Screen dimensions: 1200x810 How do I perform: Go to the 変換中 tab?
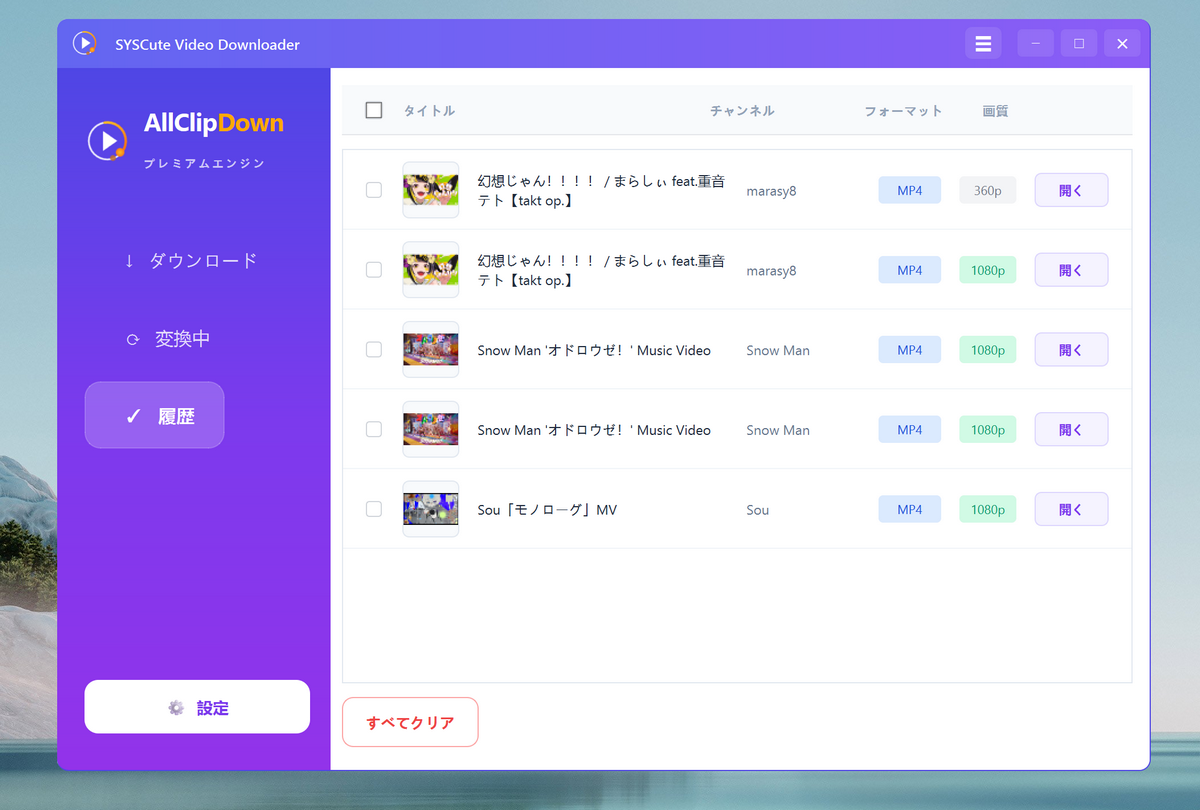point(182,339)
